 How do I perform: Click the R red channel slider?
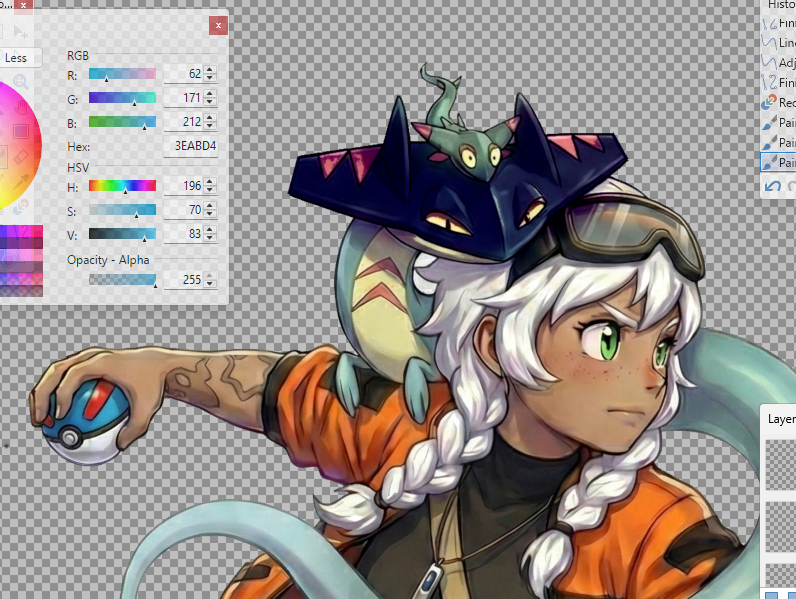122,74
